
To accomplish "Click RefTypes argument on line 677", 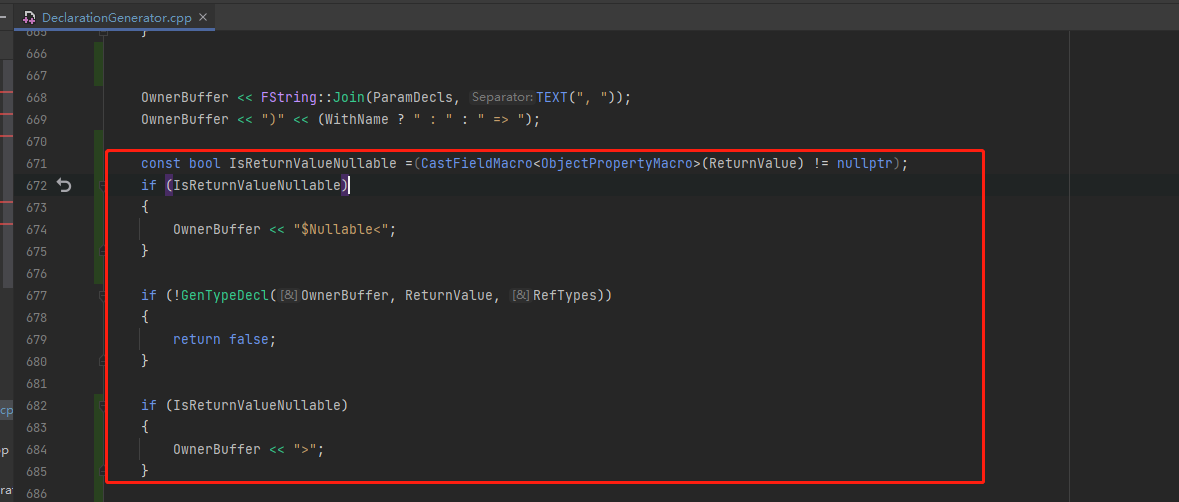I will pyautogui.click(x=565, y=296).
